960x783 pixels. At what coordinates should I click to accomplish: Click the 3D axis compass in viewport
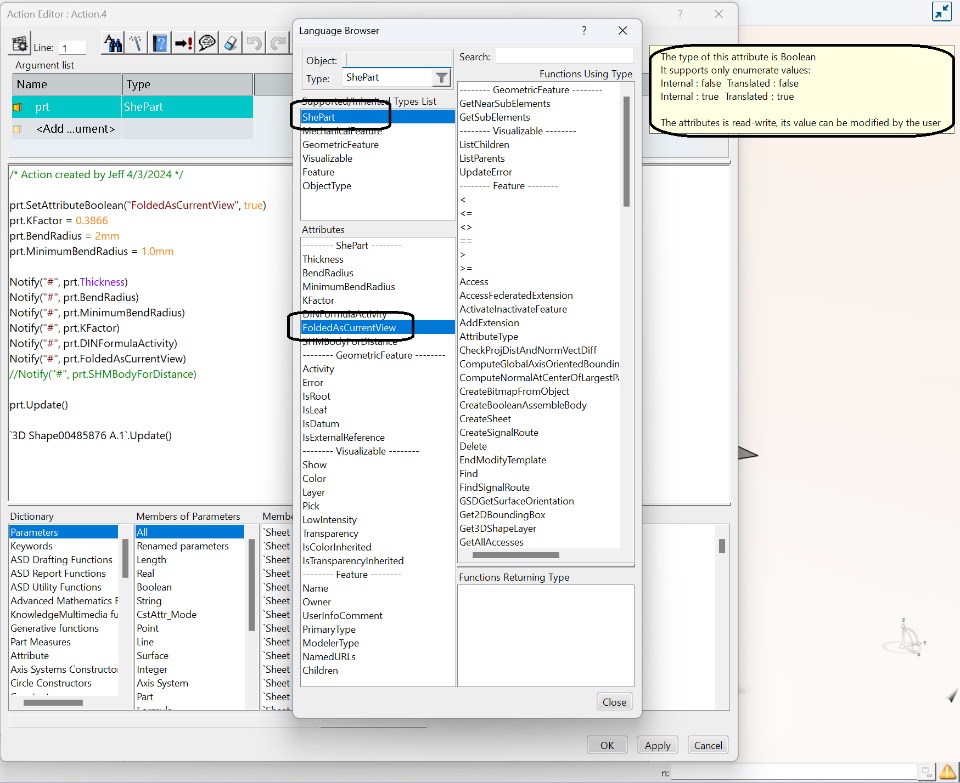906,637
